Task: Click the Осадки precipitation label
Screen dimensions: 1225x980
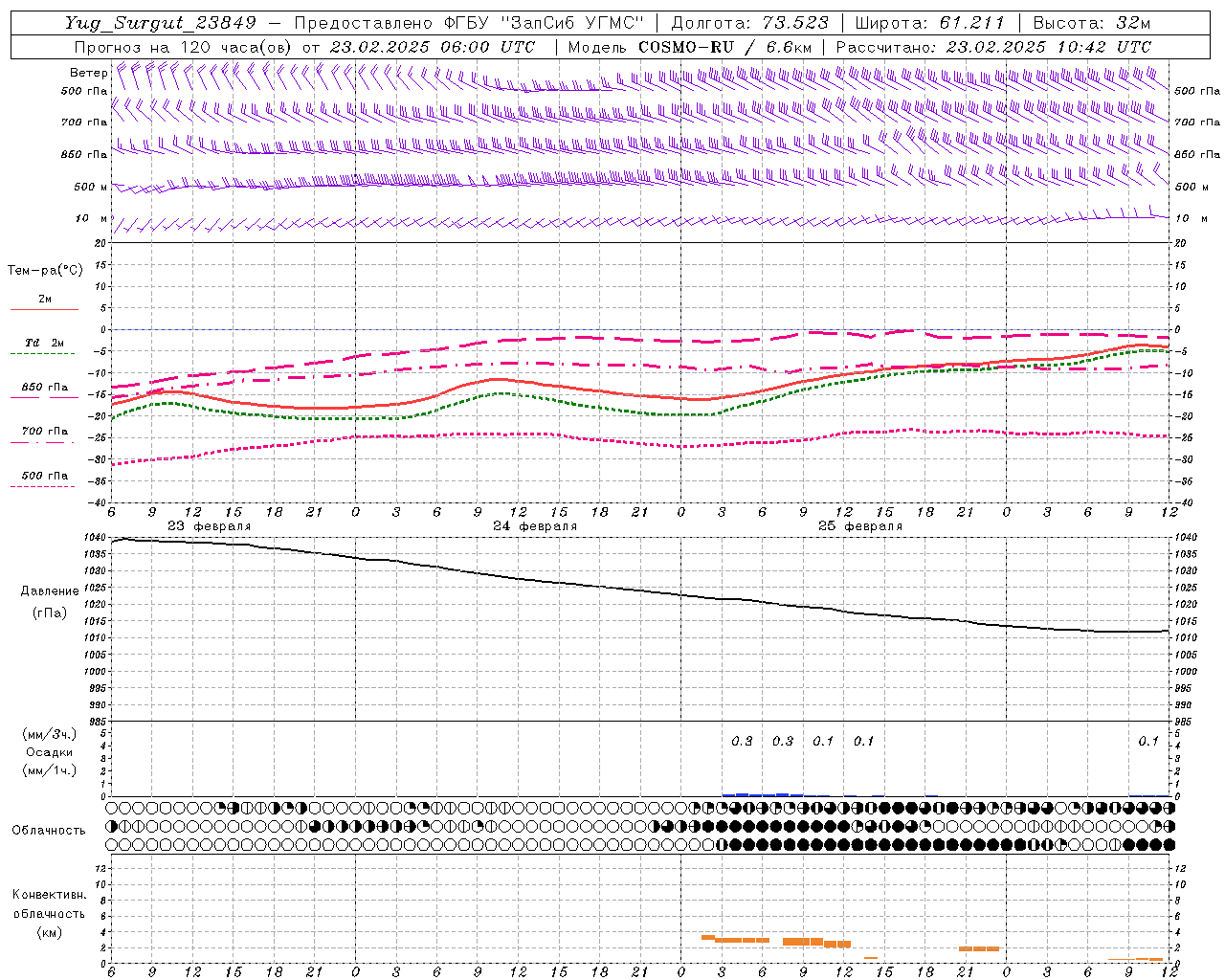Action: click(x=50, y=752)
